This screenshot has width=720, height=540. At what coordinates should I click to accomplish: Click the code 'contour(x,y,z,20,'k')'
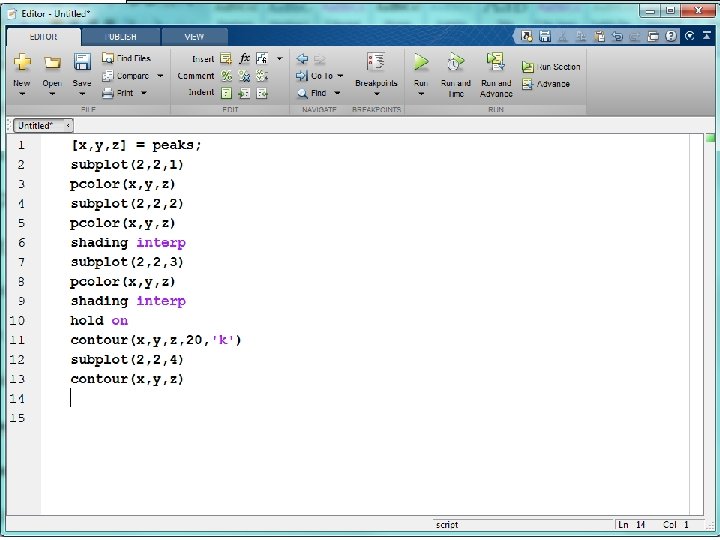tap(156, 340)
